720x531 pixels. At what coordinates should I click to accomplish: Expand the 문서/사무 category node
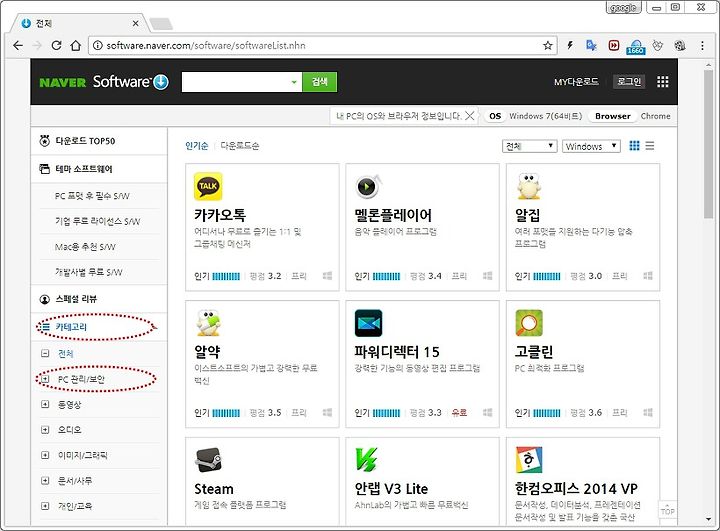(45, 480)
